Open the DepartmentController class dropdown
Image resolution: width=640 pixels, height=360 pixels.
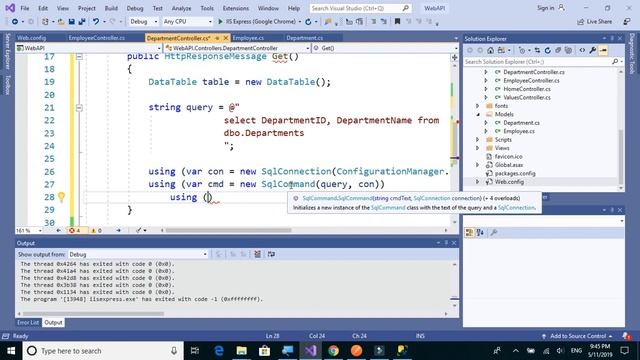pyautogui.click(x=237, y=48)
